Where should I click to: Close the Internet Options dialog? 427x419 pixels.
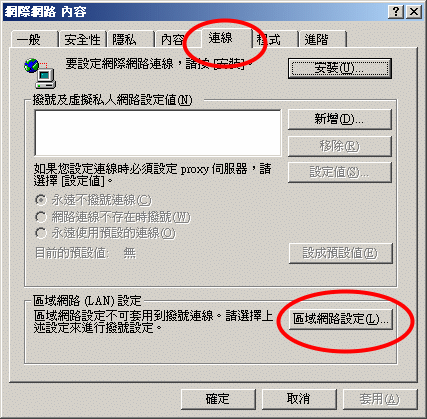414,12
